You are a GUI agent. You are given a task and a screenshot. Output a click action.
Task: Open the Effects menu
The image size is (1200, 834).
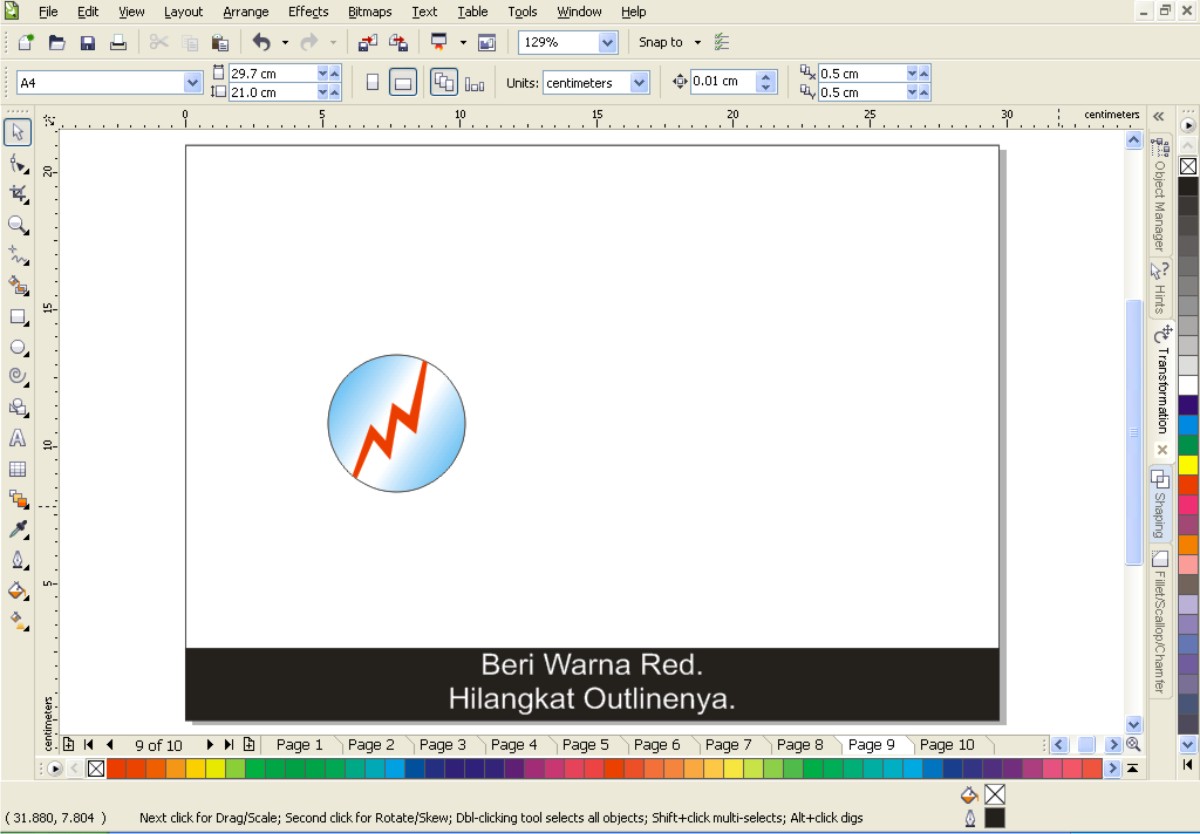click(308, 12)
